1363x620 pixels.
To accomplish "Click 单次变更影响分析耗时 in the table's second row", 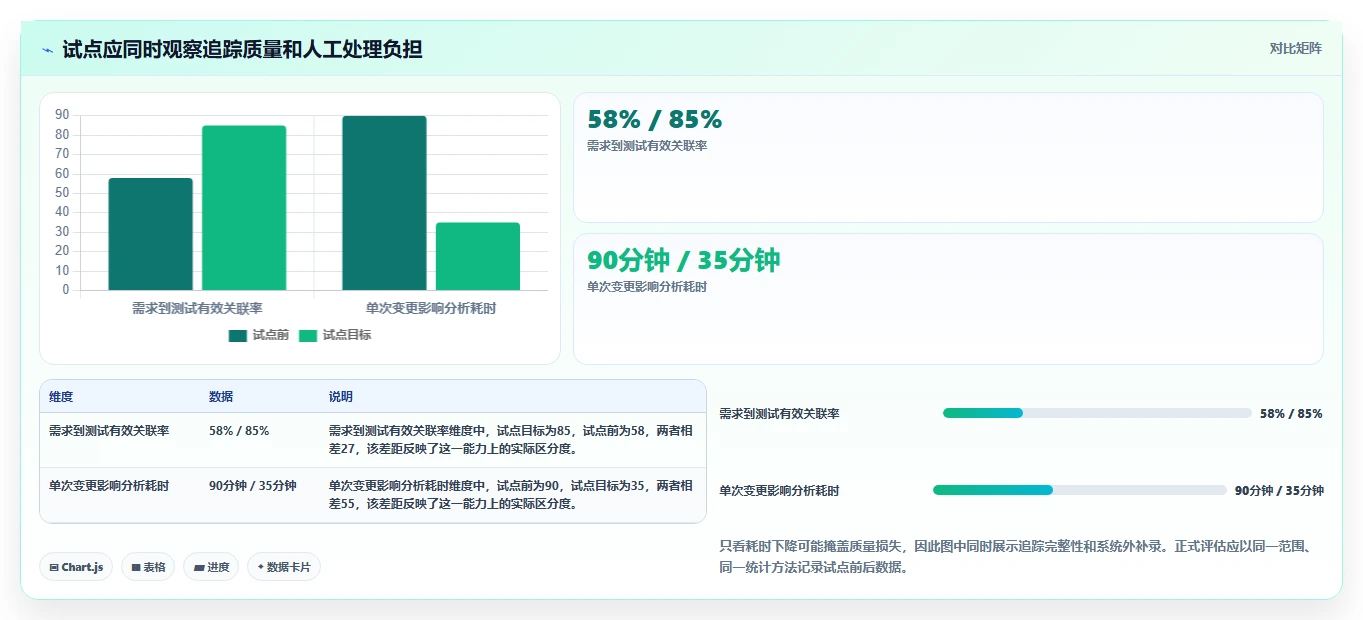I will pyautogui.click(x=109, y=486).
